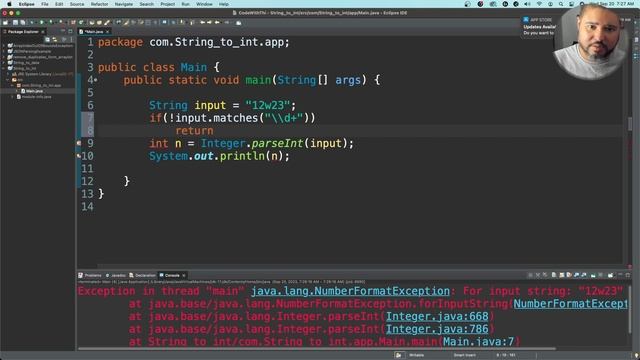
Task: Open the Refactor menu
Action: [99, 4]
